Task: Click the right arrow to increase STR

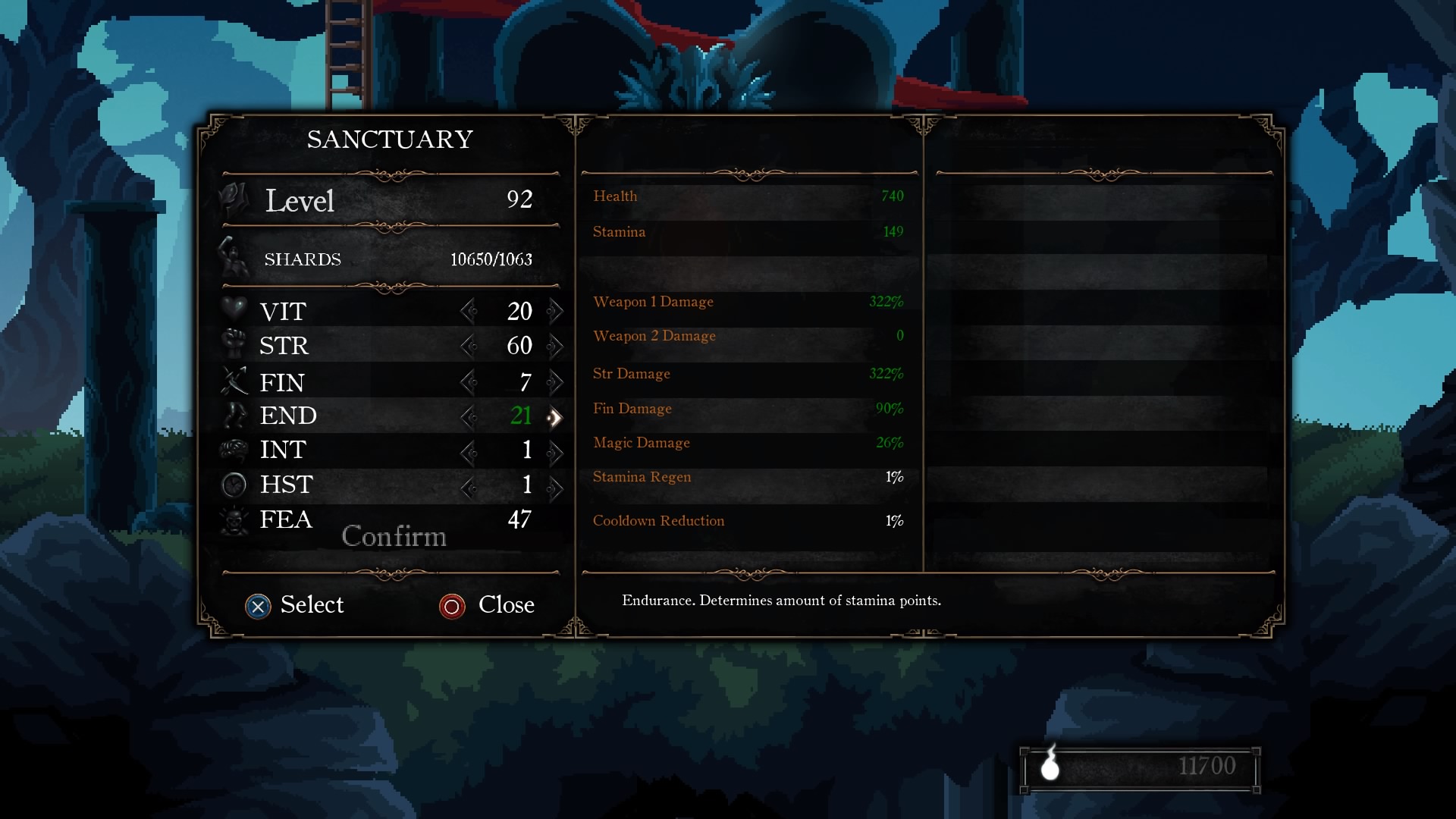Action: tap(554, 346)
